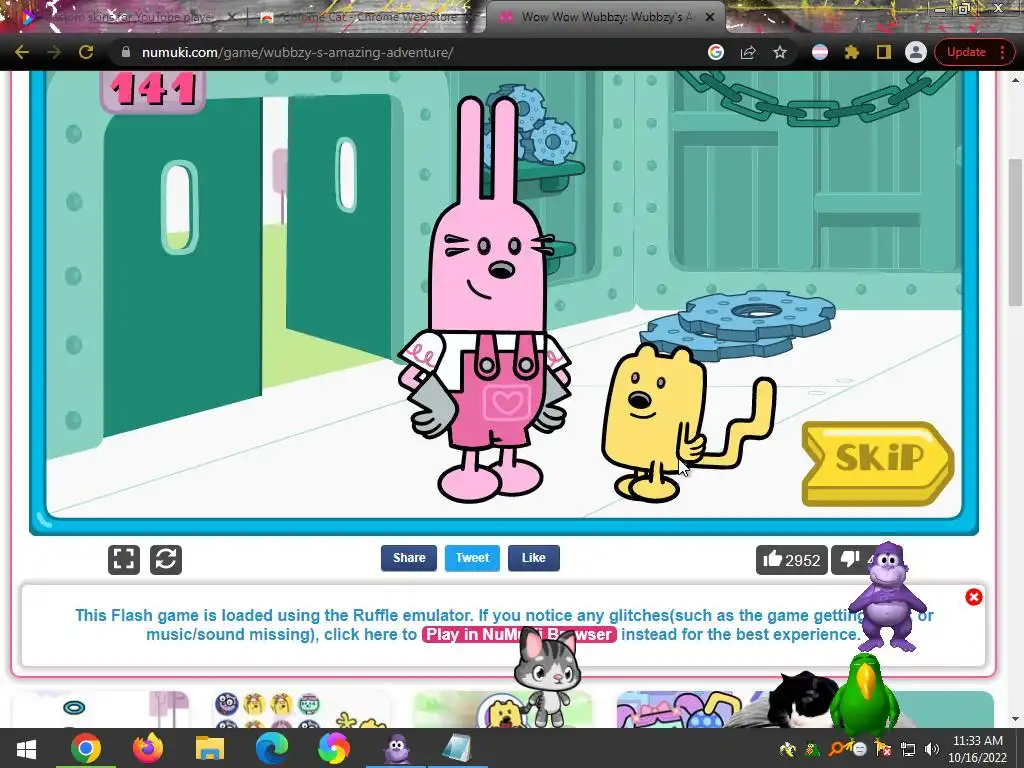Enter fullscreen mode for the game

tap(123, 560)
